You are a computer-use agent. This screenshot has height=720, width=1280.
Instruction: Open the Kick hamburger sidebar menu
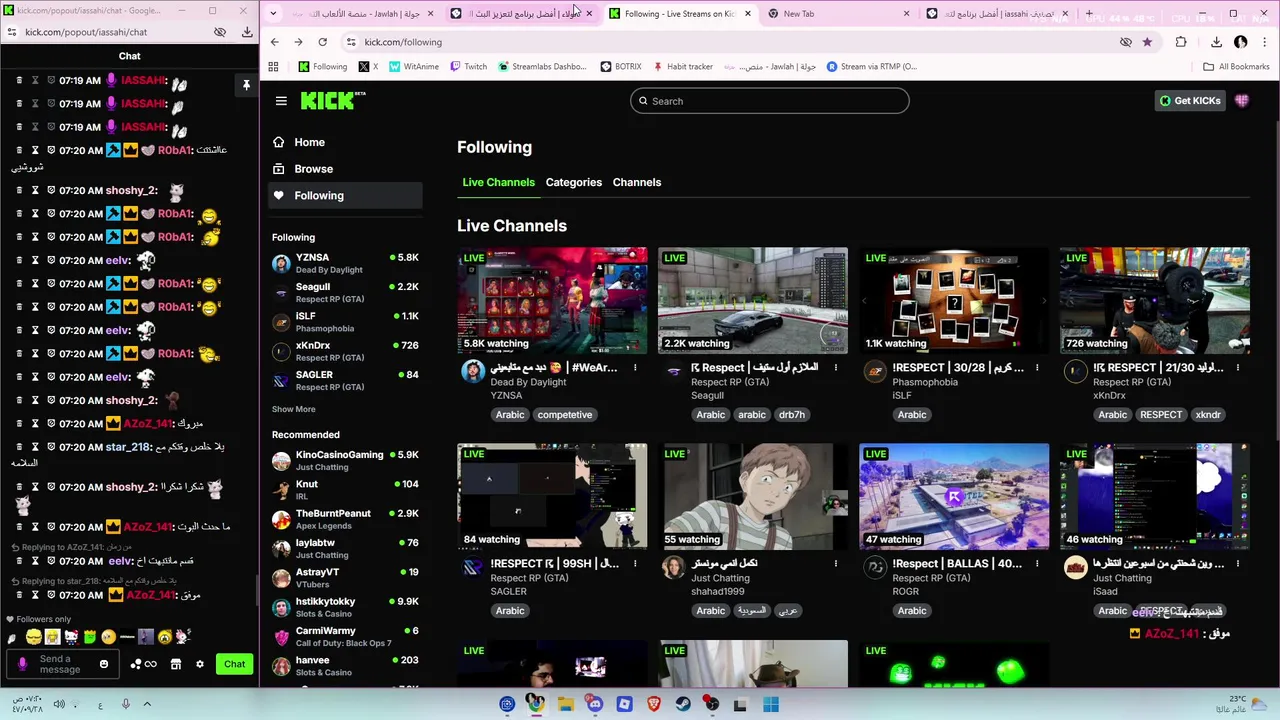tap(281, 101)
